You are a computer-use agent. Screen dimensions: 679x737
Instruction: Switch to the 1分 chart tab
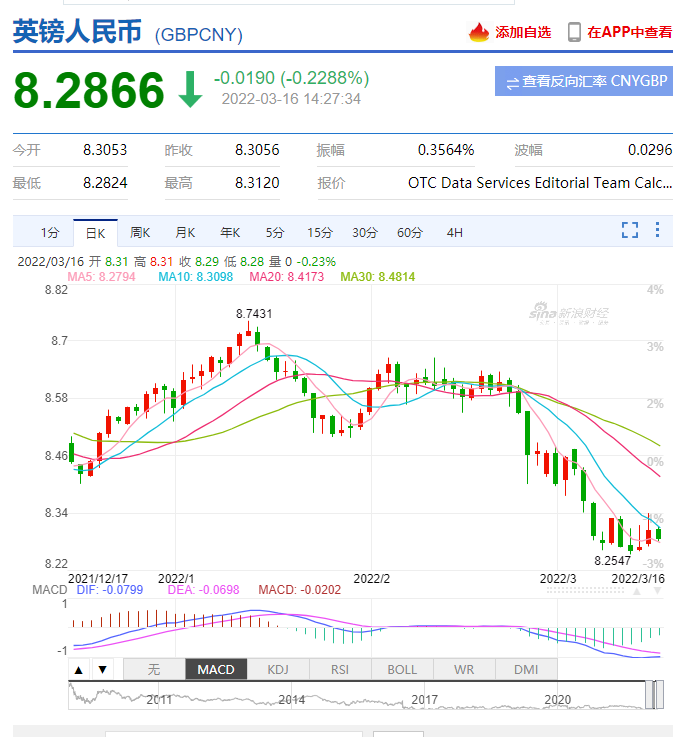(50, 233)
